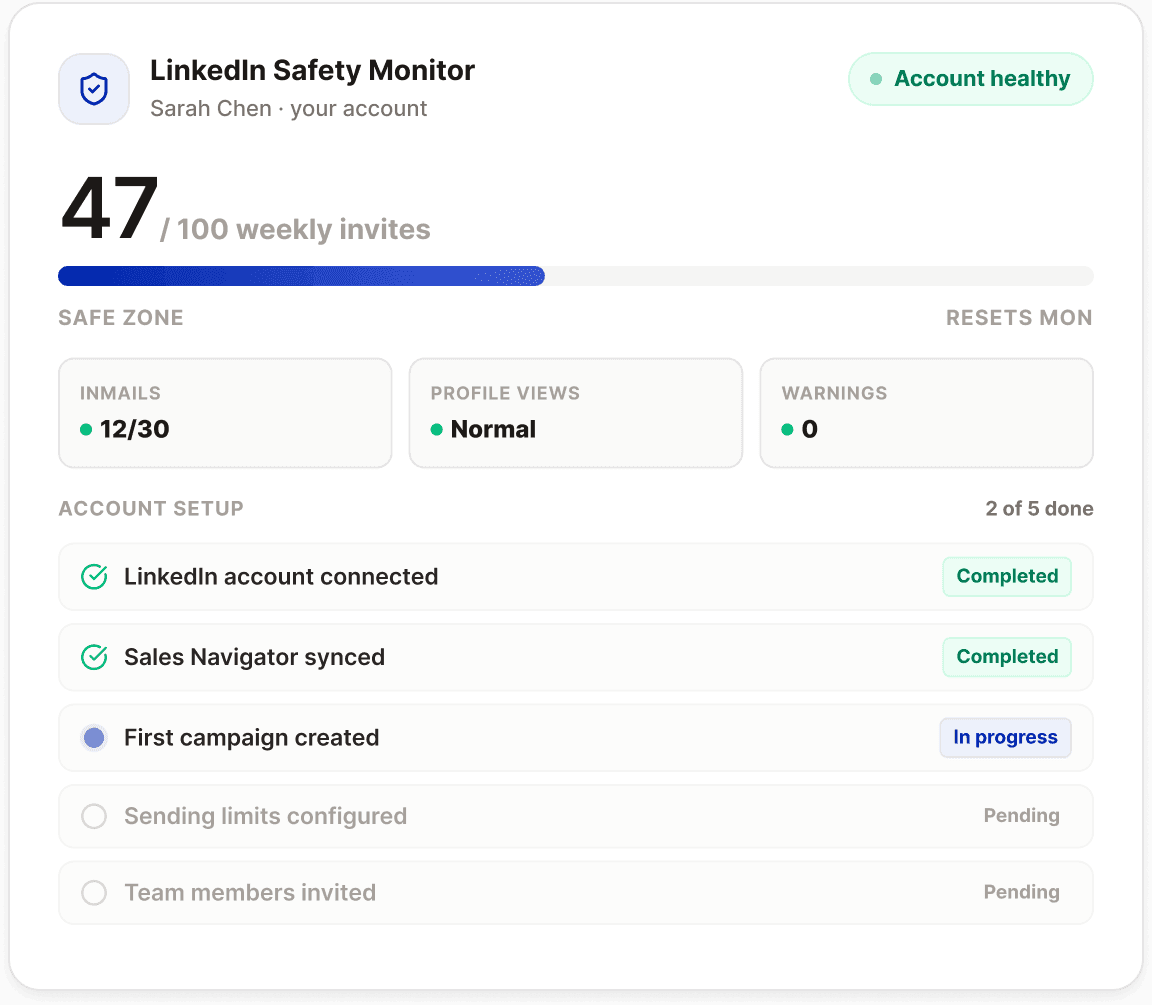Select the empty circle beside Team members invited
Image resolution: width=1152 pixels, height=1005 pixels.
(94, 893)
